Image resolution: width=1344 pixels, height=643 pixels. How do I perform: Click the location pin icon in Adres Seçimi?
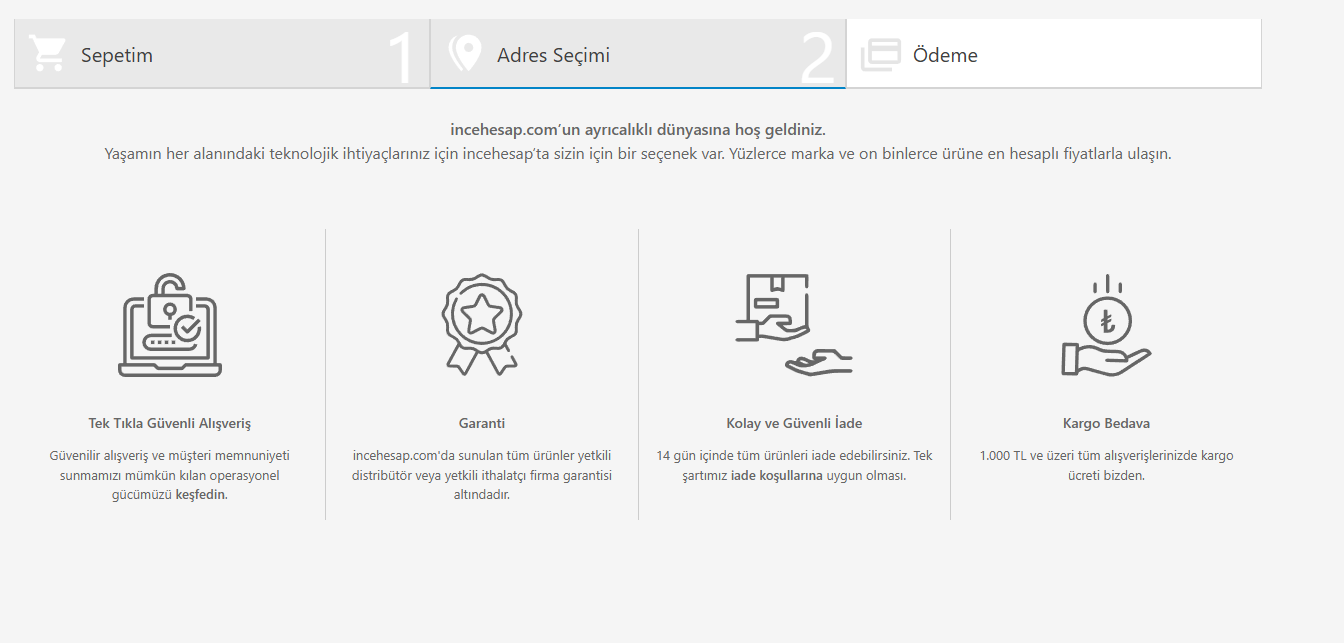coord(464,54)
